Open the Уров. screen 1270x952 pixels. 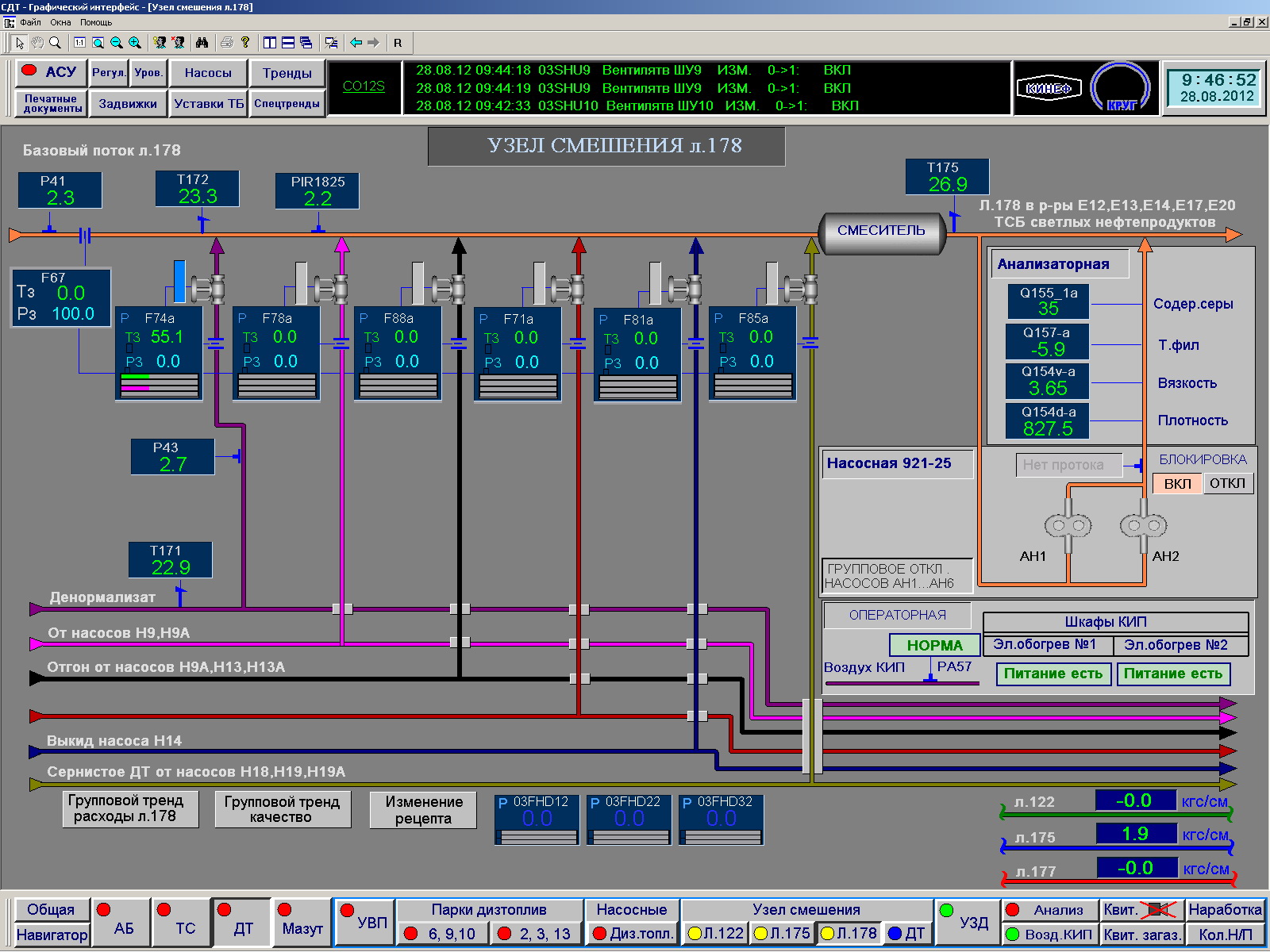(148, 73)
